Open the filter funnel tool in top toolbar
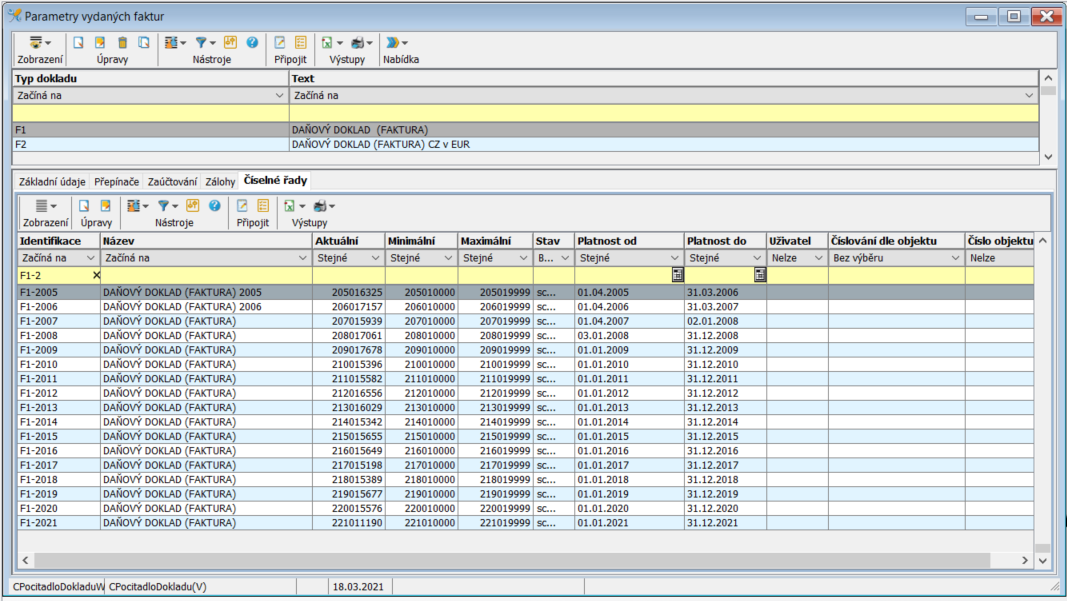 tap(201, 43)
